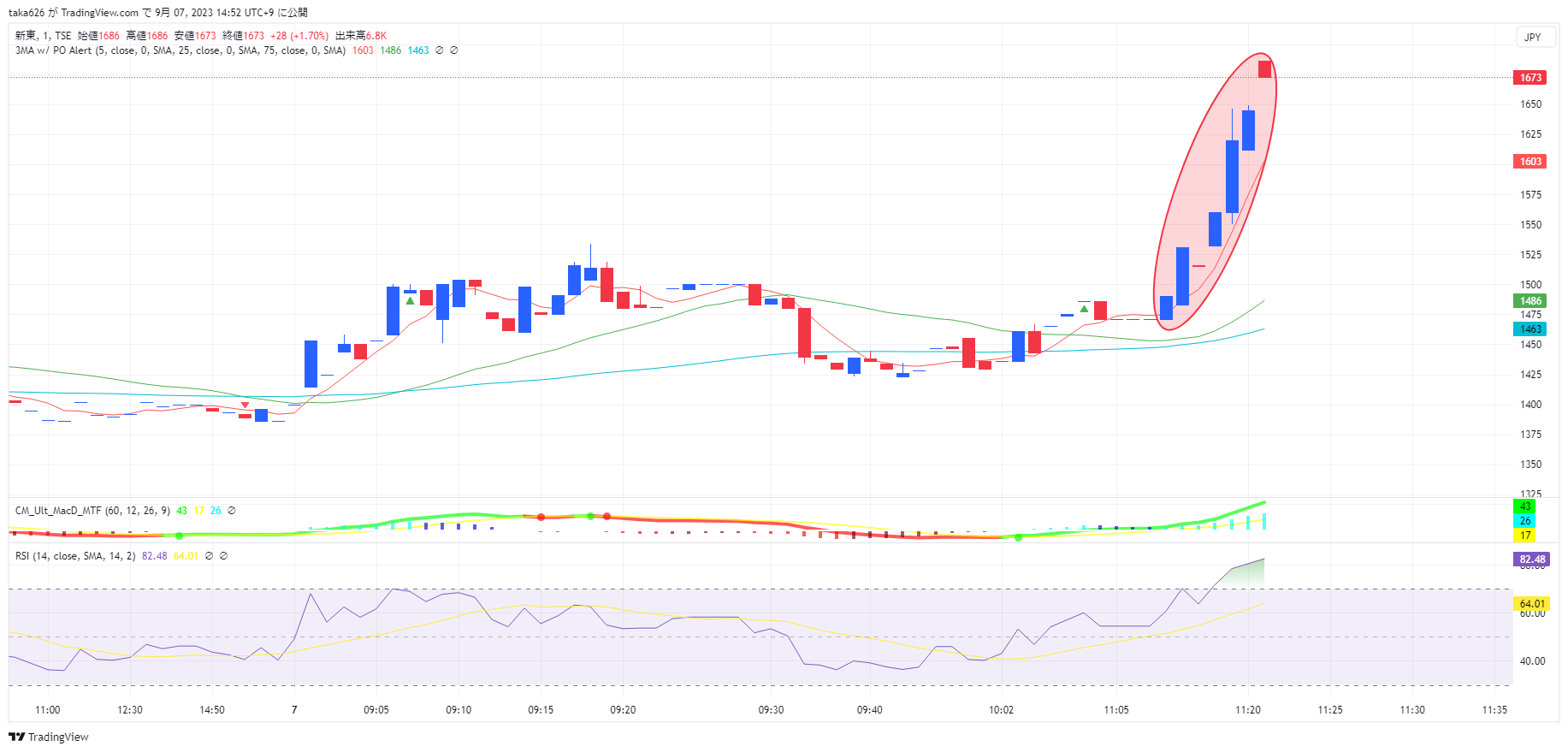The height and width of the screenshot is (752, 1568).
Task: Open the JPY currency selector
Action: tap(1532, 37)
